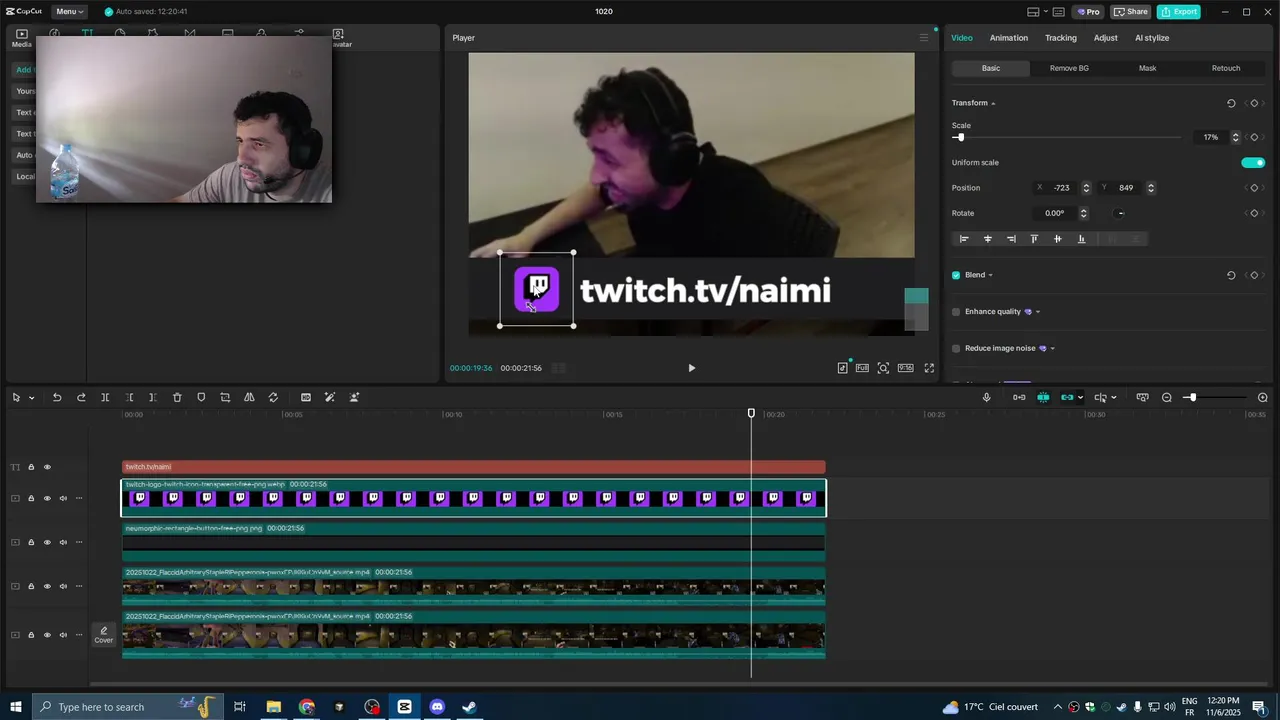
Task: Open the Menu dropdown in title bar
Action: (x=70, y=11)
